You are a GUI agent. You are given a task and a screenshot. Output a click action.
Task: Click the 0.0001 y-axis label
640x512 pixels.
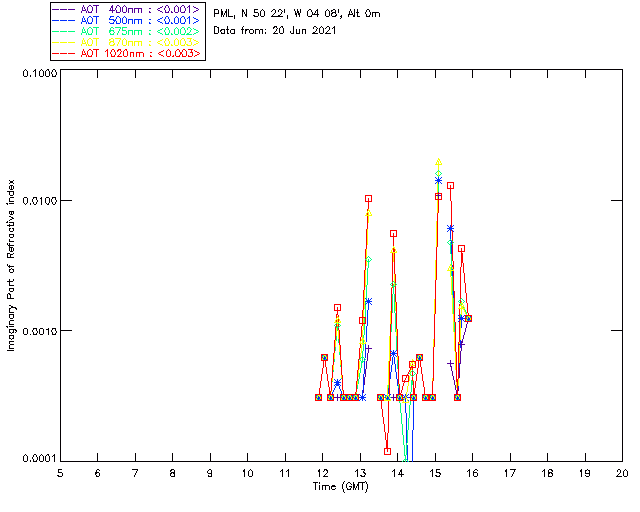[39, 459]
